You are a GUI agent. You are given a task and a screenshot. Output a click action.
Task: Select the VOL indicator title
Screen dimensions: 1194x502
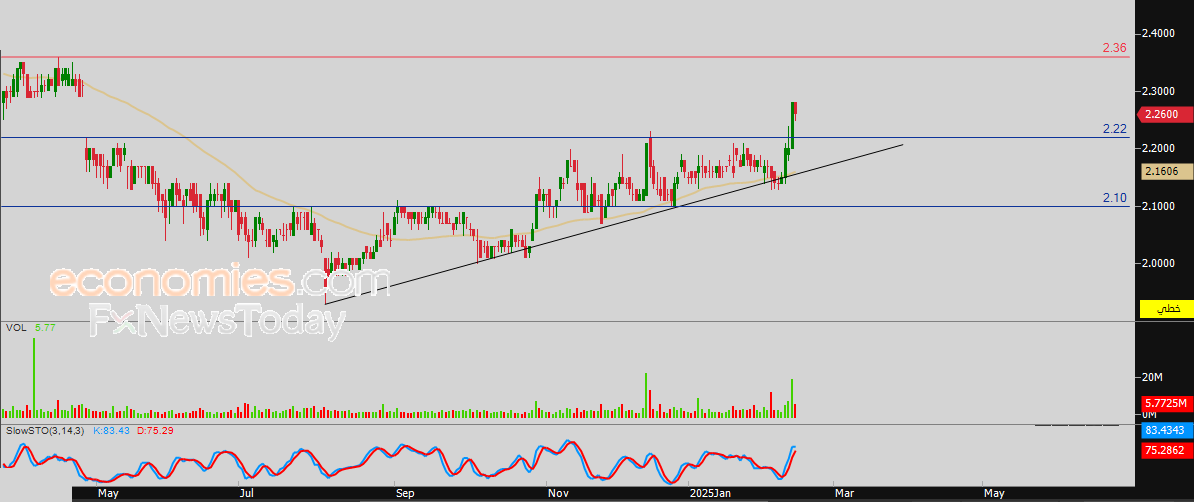coord(14,328)
